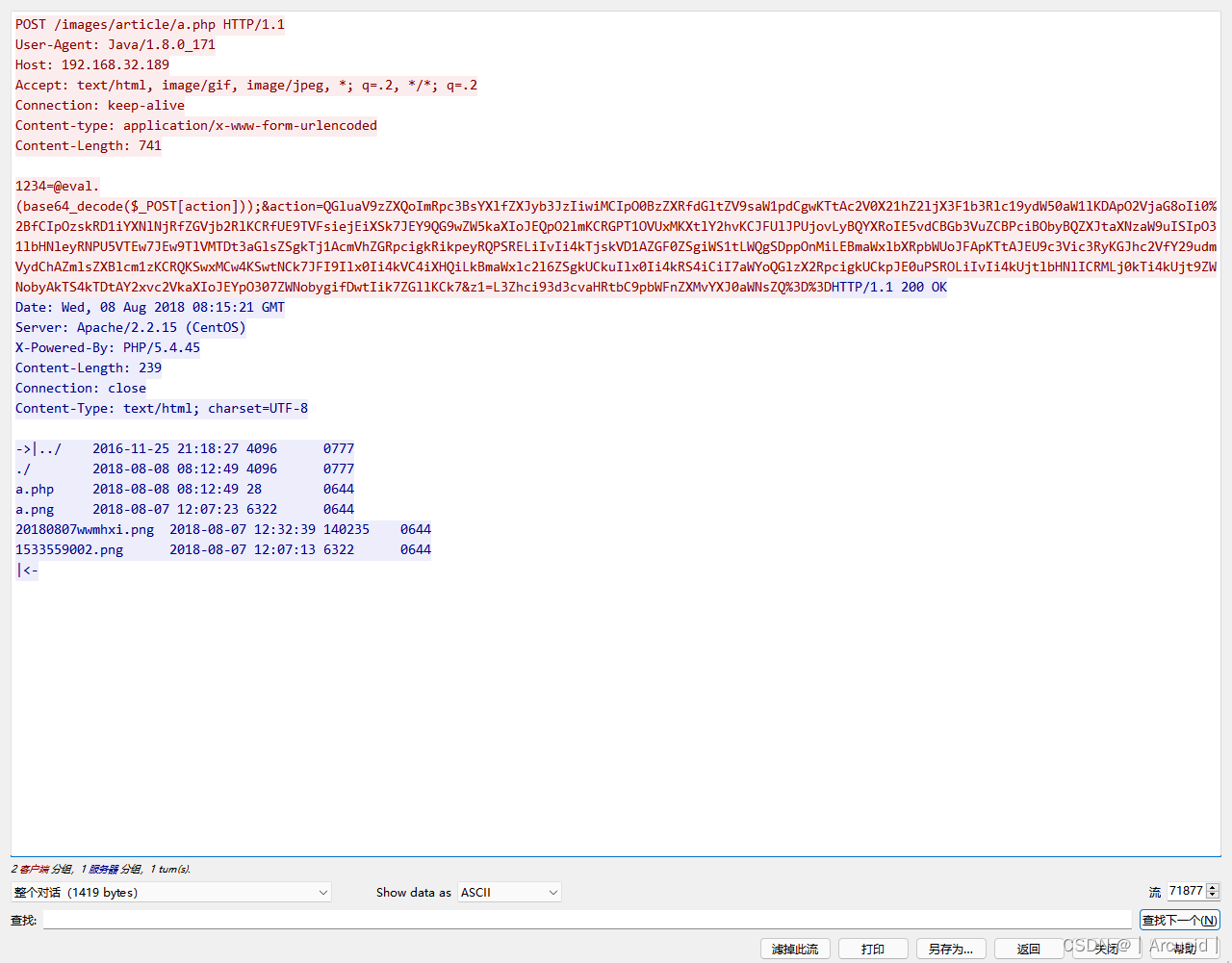This screenshot has width=1232, height=963.
Task: Click the 1533559002.png file listing row
Action: [223, 550]
